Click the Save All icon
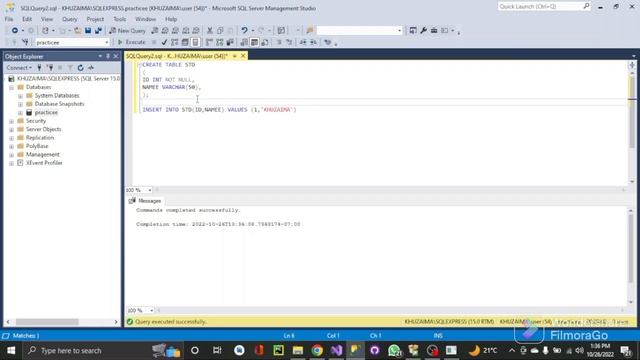The width and height of the screenshot is (640, 360). (98, 31)
